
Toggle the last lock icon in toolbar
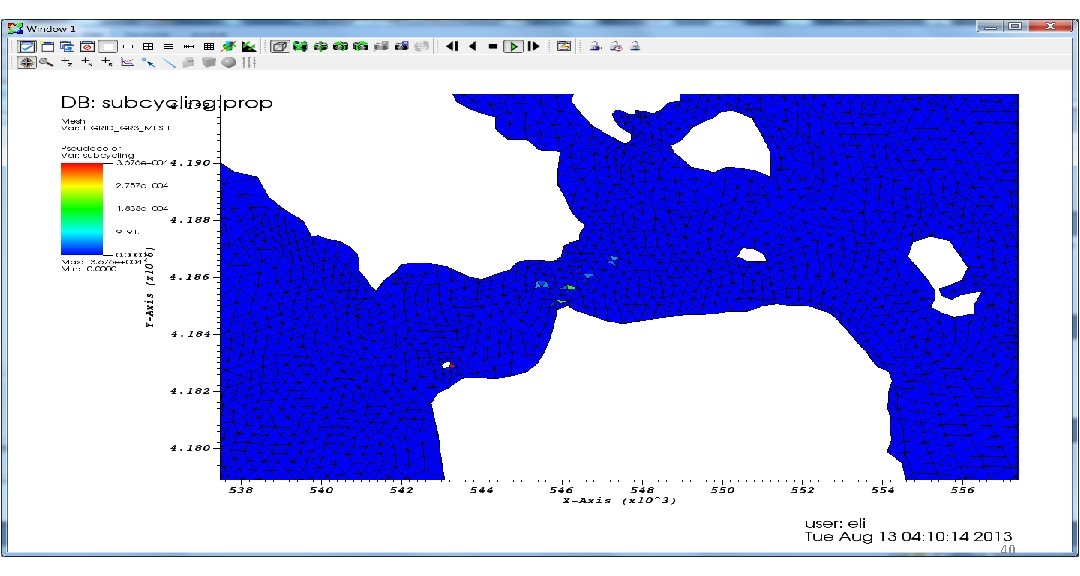635,47
